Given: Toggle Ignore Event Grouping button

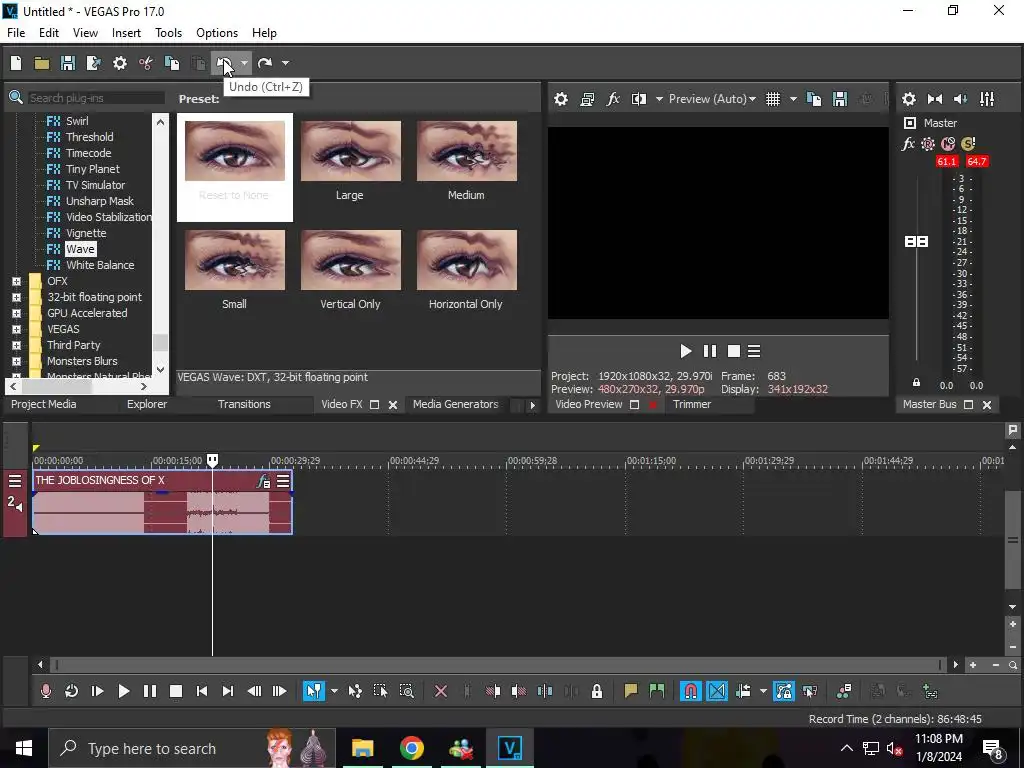Looking at the screenshot, I should pos(810,691).
